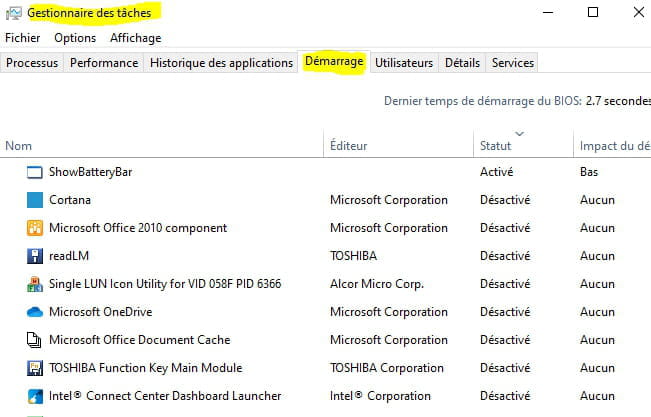The image size is (651, 417).
Task: Click the Microsoft Office 2010 component icon
Action: point(34,228)
